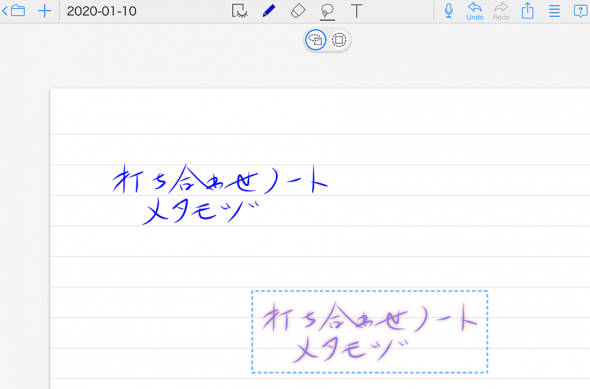Select the Eraser tool
The width and height of the screenshot is (590, 389).
tap(298, 11)
